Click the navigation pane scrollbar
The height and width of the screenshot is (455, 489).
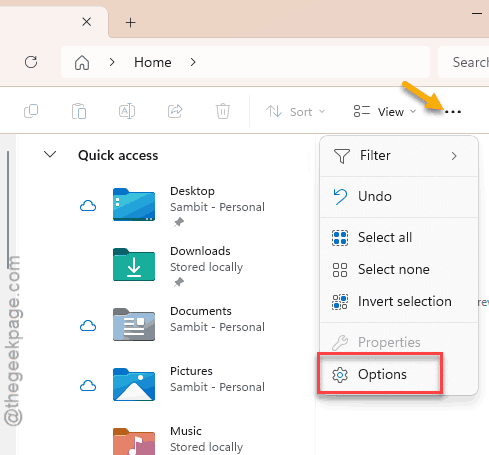(x=8, y=210)
